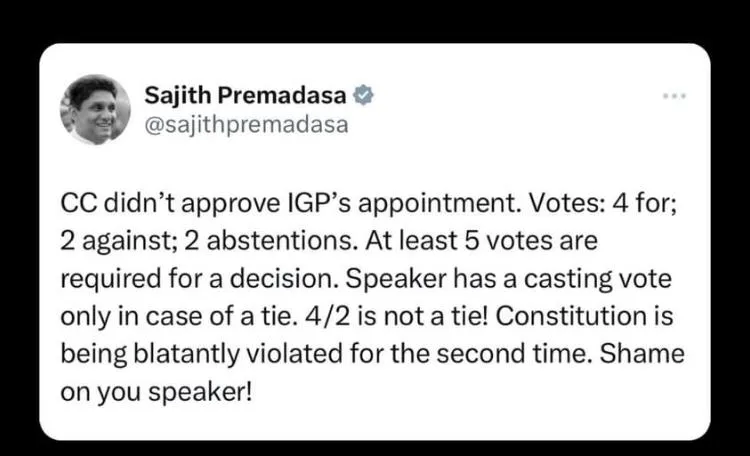Click the word "appointment" in first line
750x456 pixels.
pyautogui.click(x=438, y=204)
